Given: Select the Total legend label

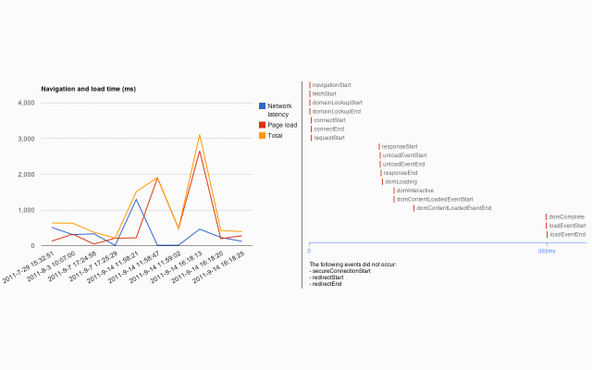Looking at the screenshot, I should tap(275, 136).
